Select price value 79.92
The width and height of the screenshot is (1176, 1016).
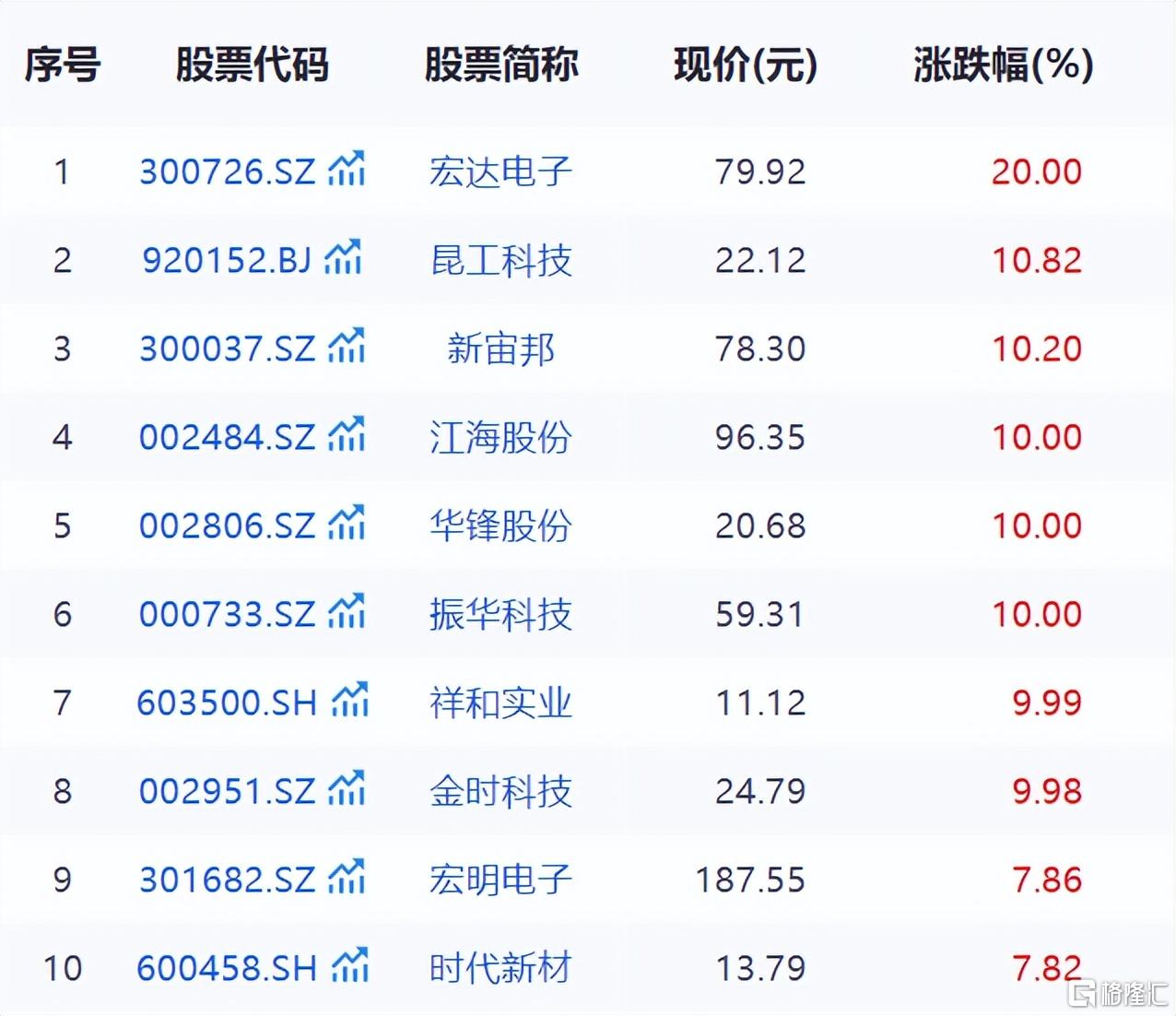(x=760, y=171)
